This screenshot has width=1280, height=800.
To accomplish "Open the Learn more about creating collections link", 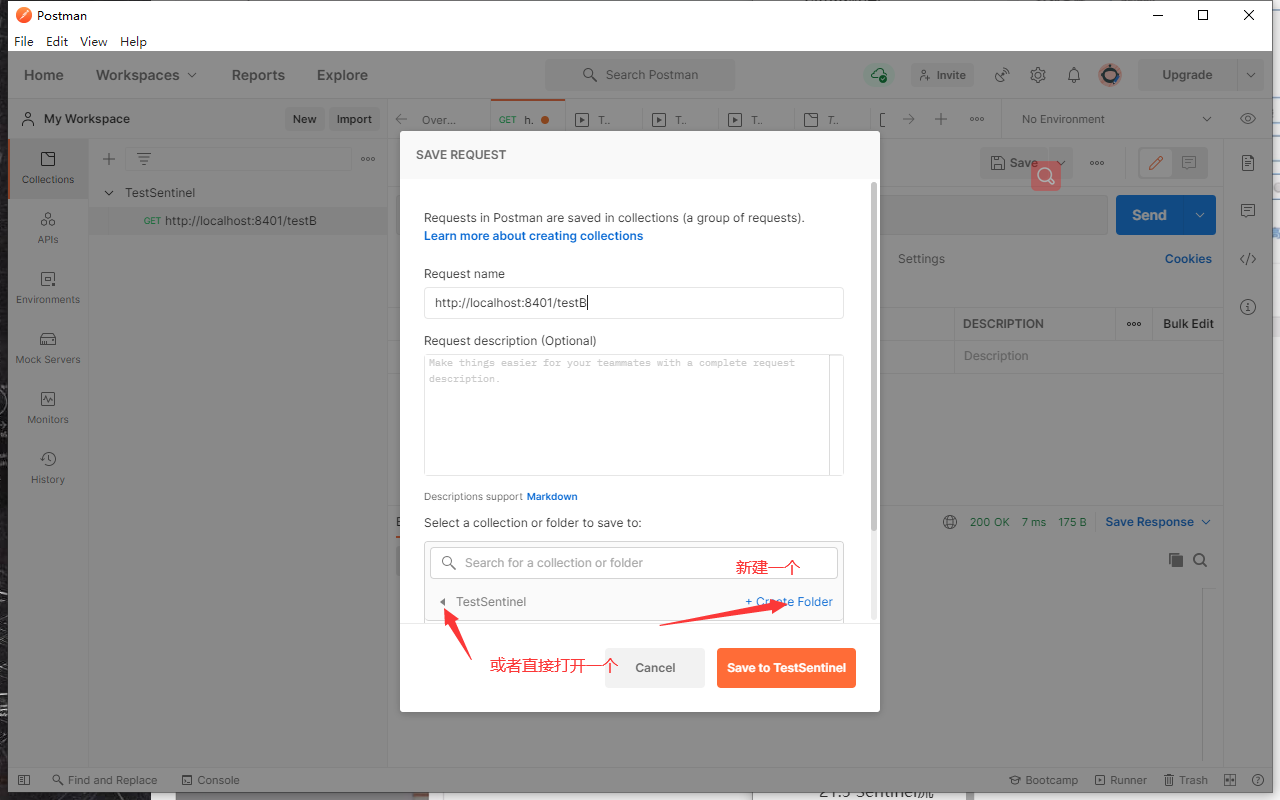I will pyautogui.click(x=533, y=236).
